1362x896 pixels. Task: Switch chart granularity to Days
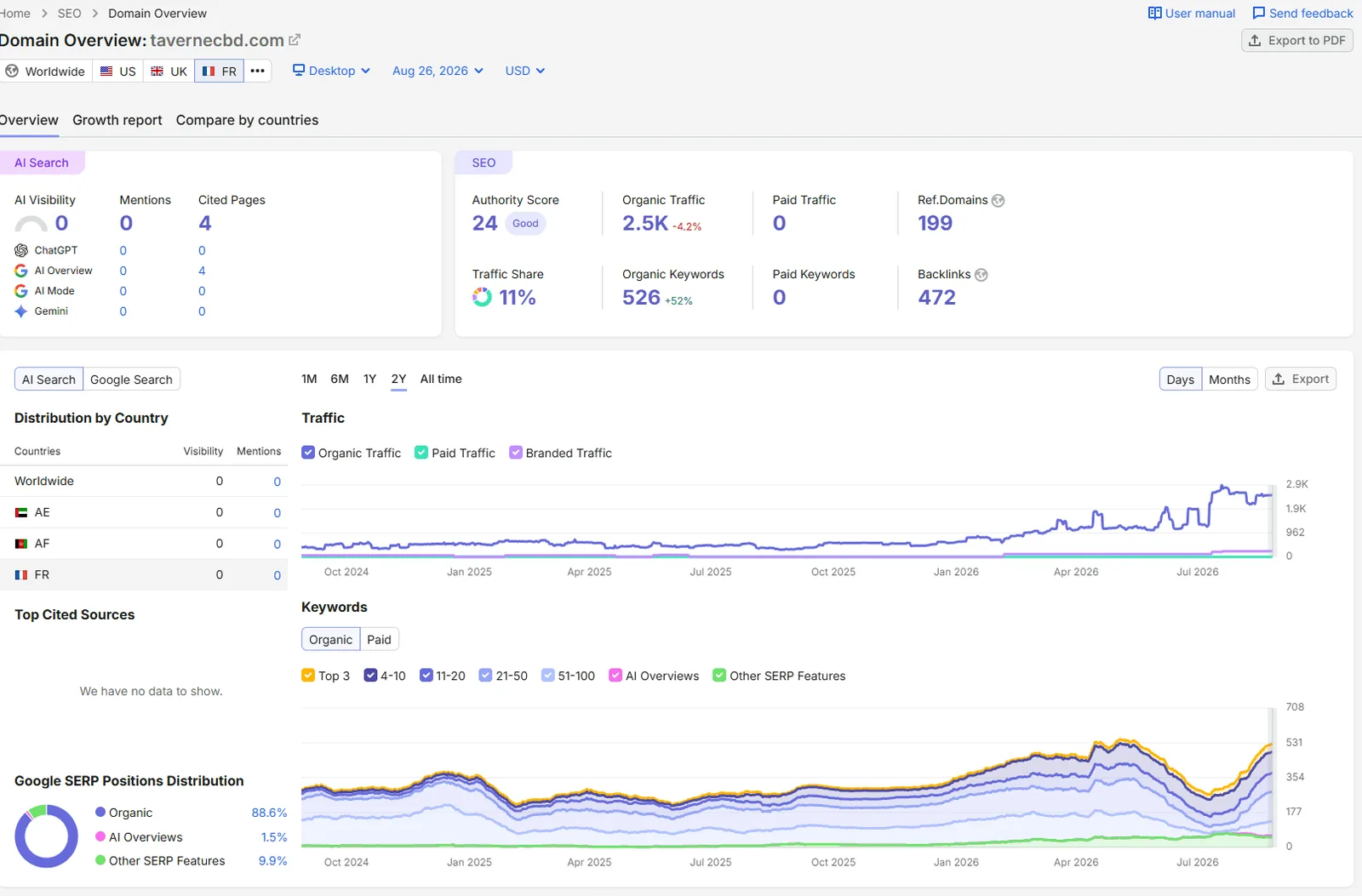point(1180,380)
